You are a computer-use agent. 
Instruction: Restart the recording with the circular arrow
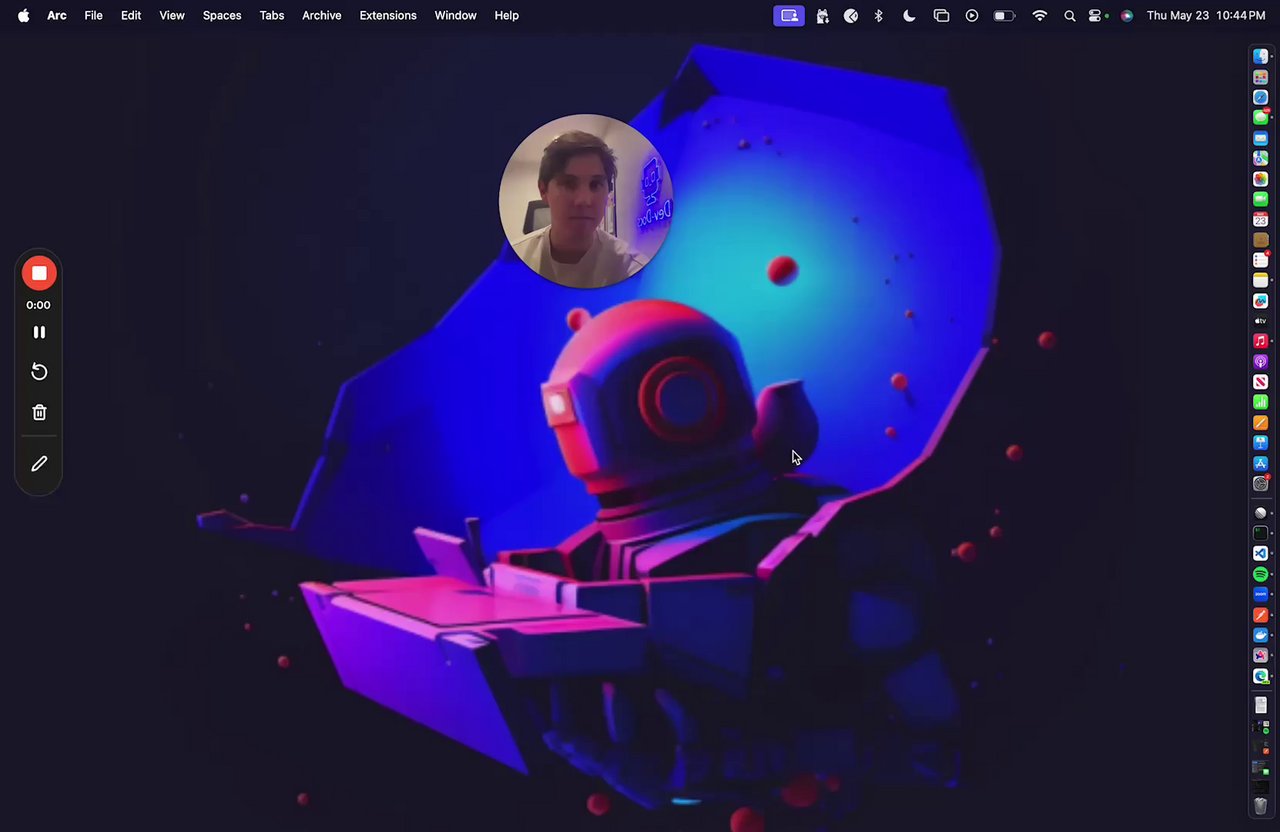point(39,372)
